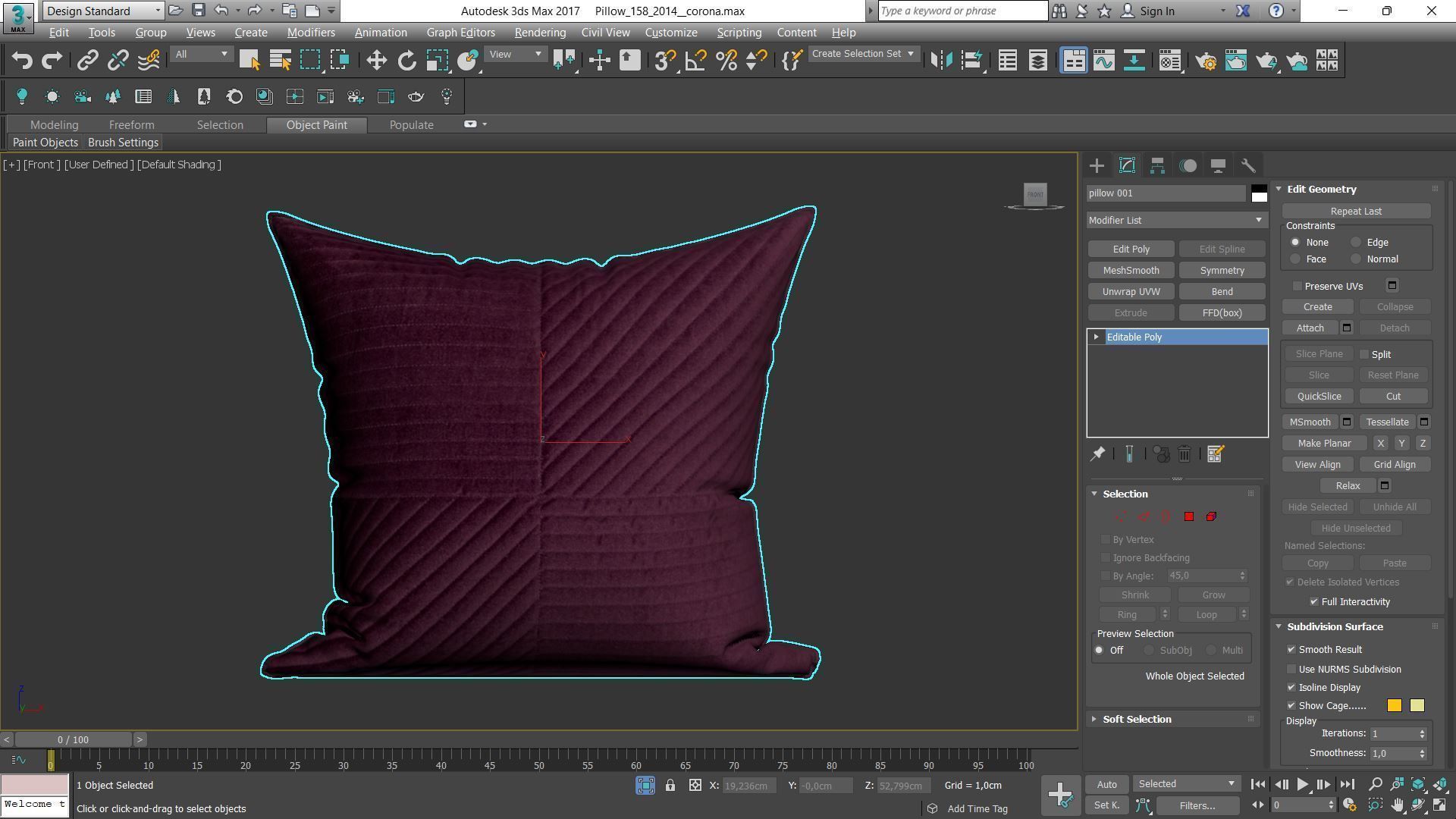Open the Selected key filter dropdown
This screenshot has height=819, width=1456.
[x=1186, y=784]
